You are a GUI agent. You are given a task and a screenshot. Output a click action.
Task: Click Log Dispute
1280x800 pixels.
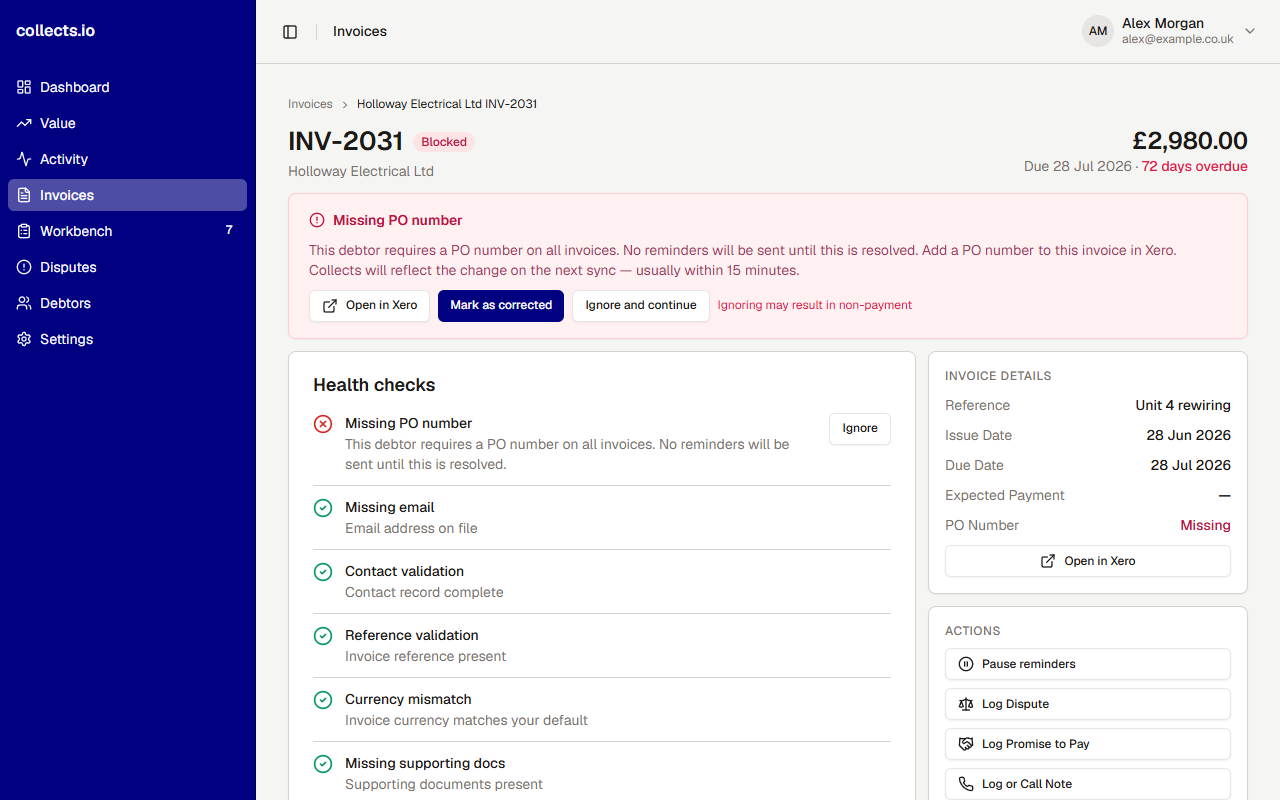[x=1088, y=704]
